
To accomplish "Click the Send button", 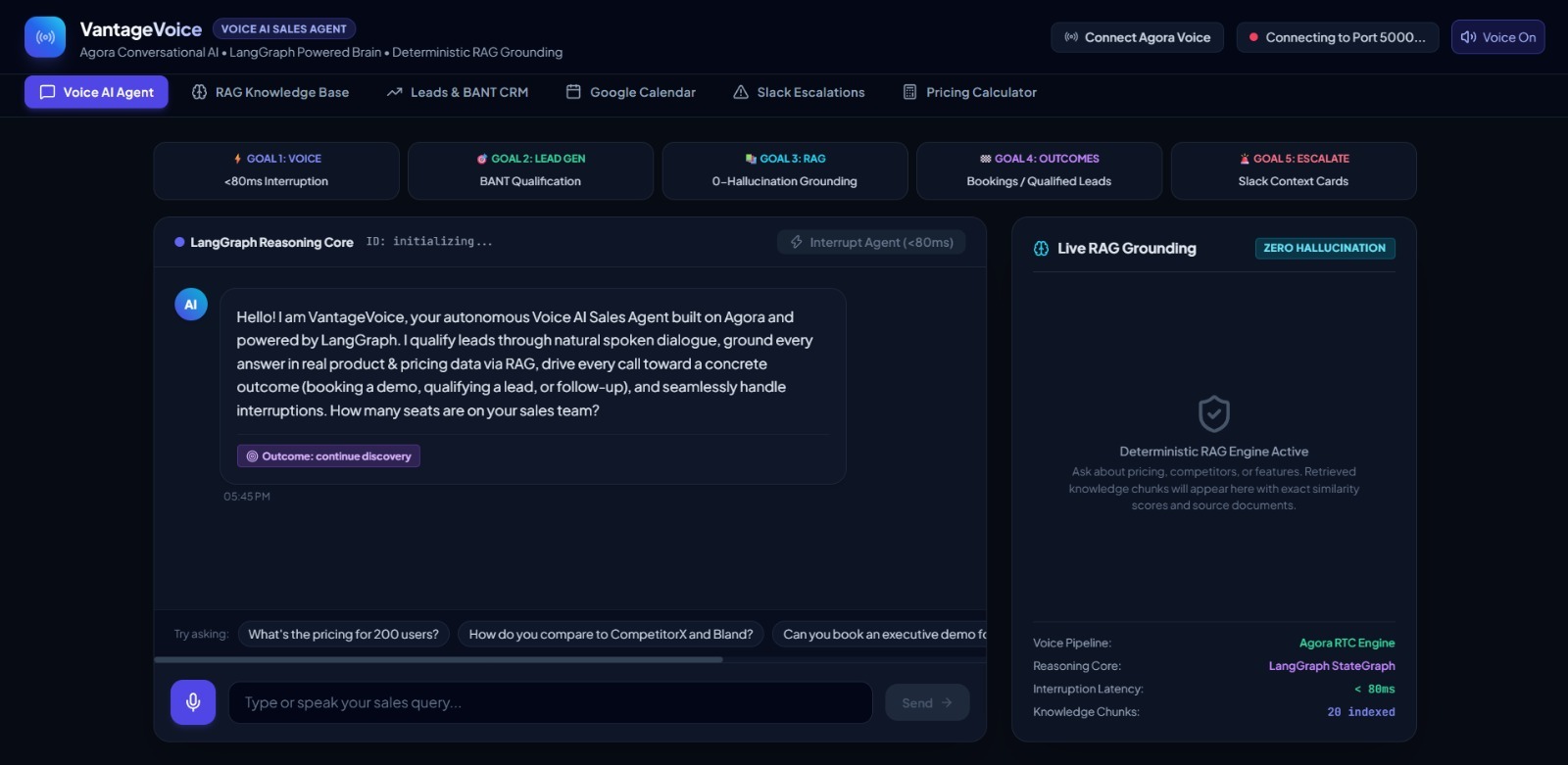I will tap(927, 702).
